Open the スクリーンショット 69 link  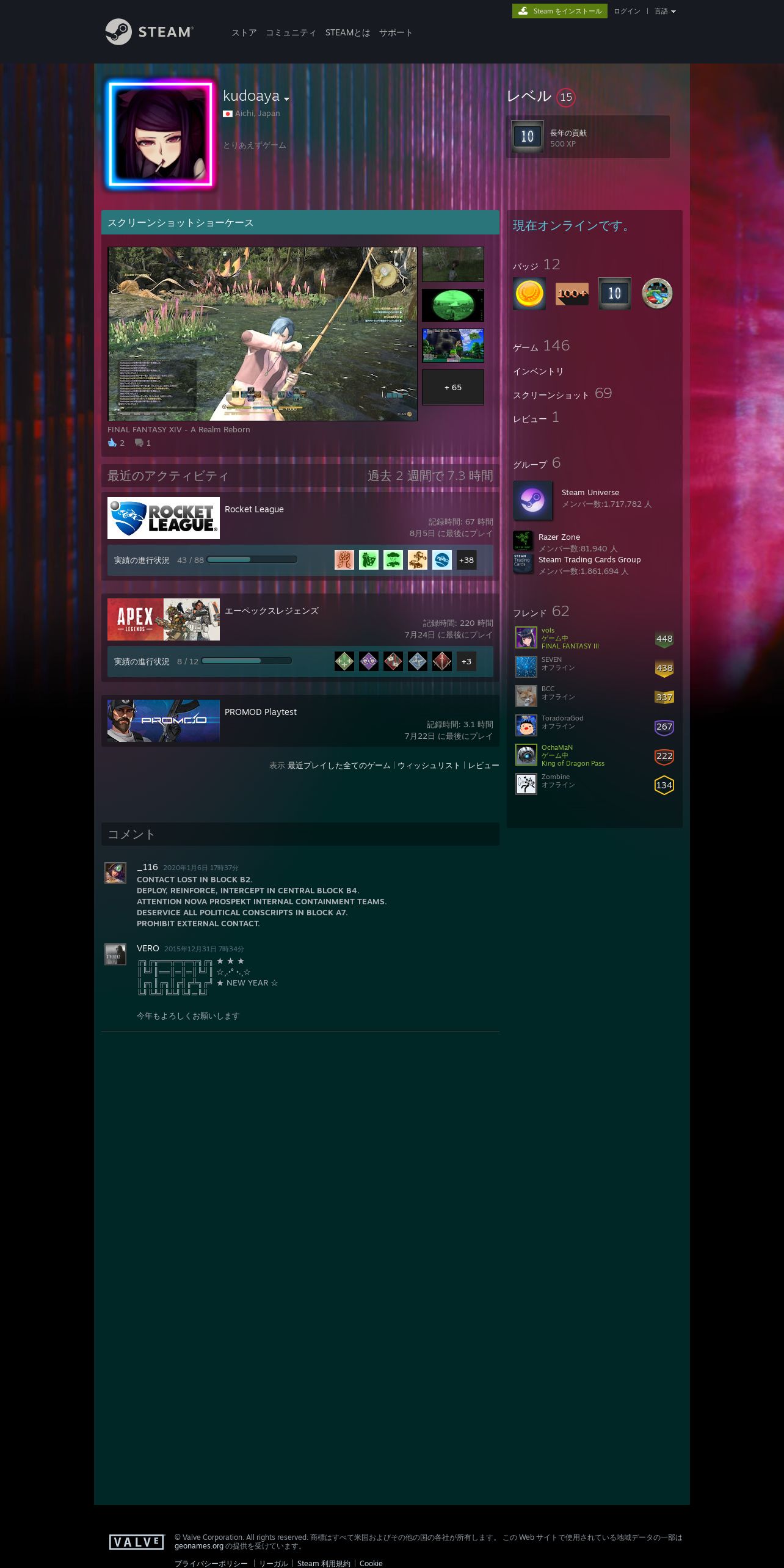coord(562,394)
